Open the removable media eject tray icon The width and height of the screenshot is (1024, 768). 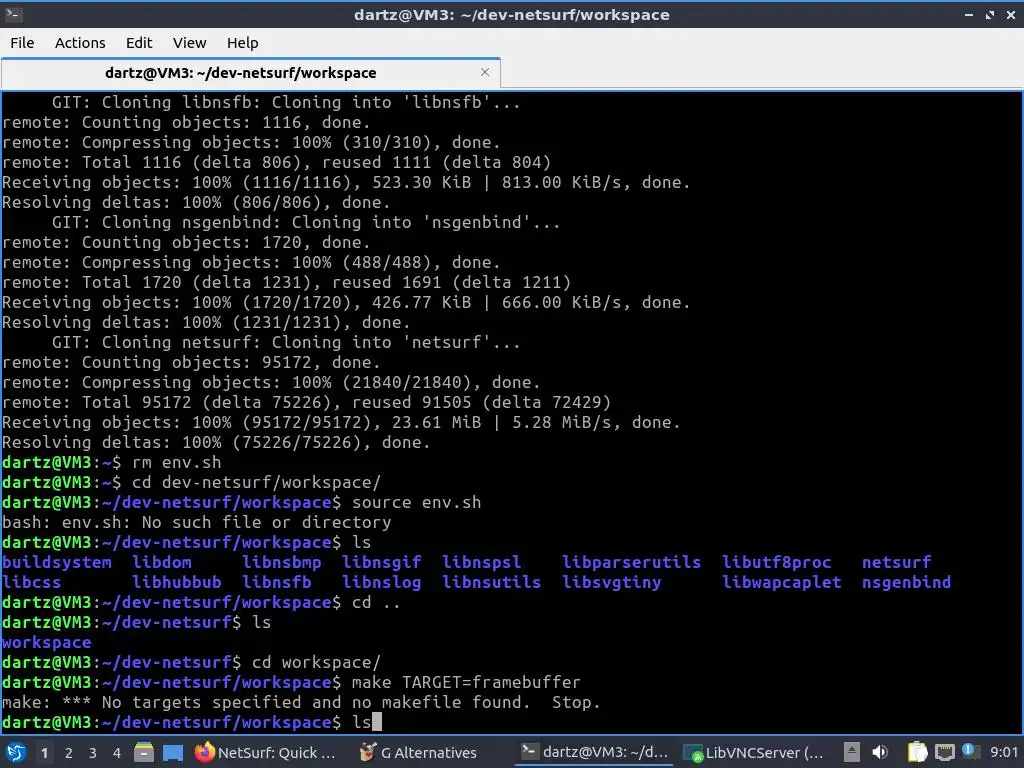[x=851, y=752]
